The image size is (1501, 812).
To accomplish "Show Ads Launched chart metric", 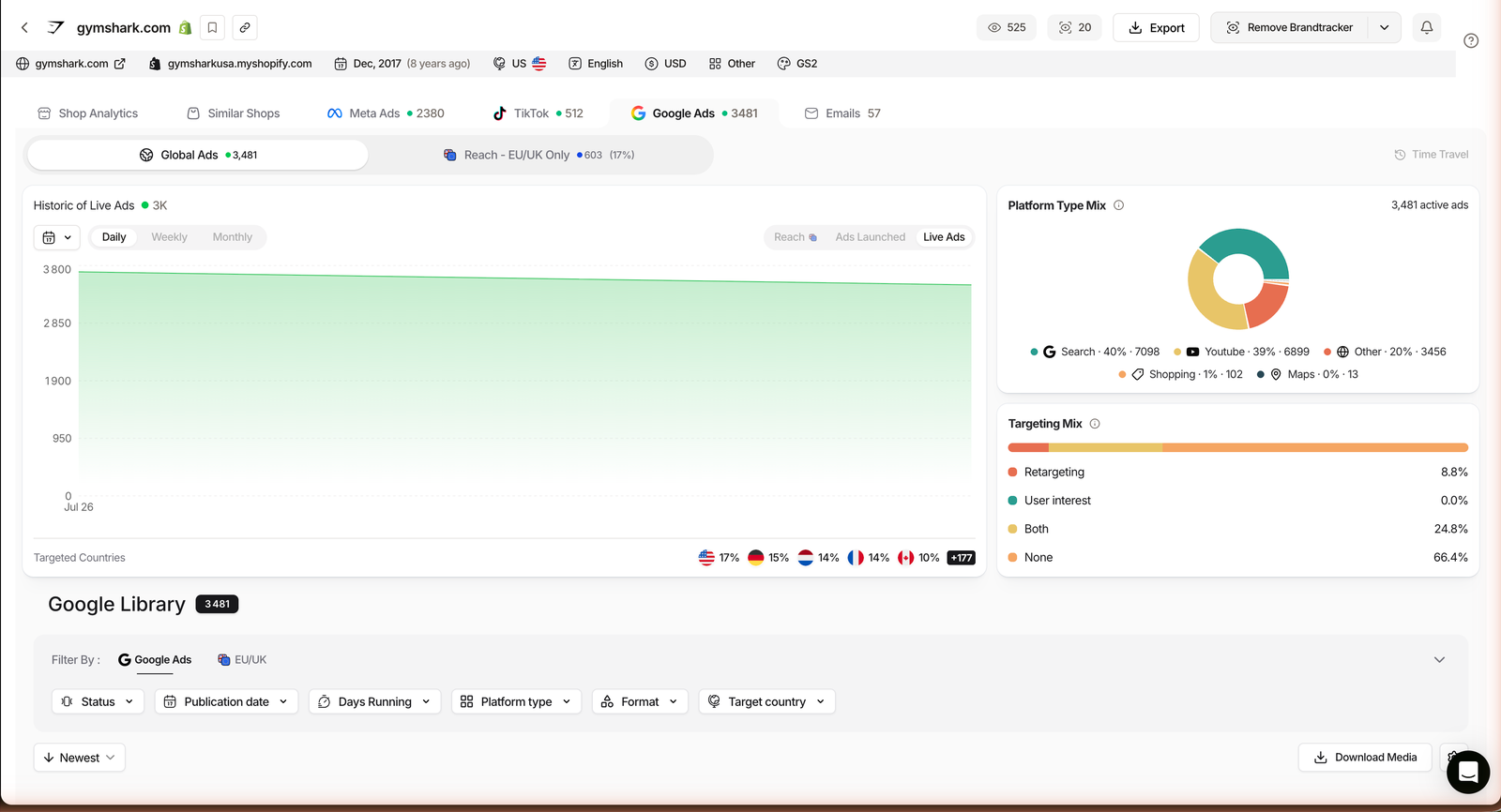I will tap(871, 237).
